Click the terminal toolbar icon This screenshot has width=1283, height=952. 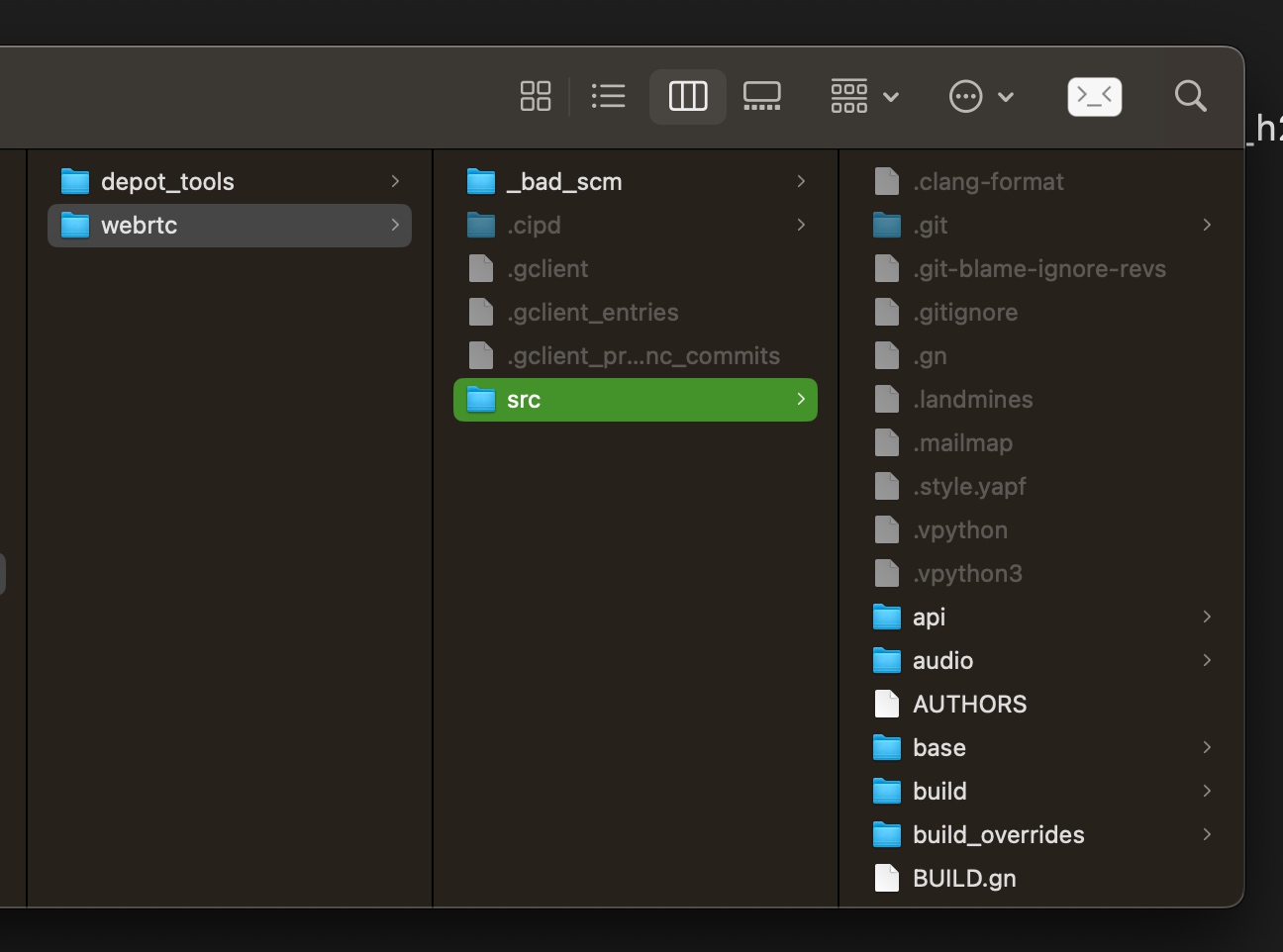tap(1094, 96)
